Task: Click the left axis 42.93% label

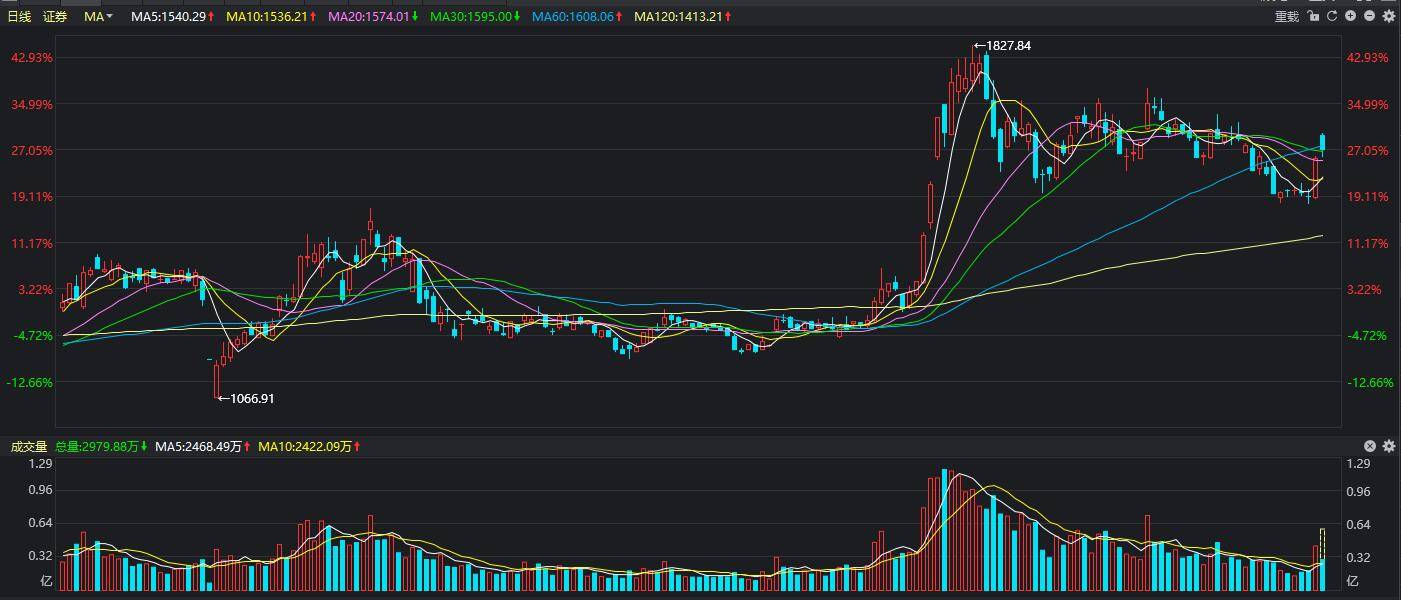Action: (x=33, y=58)
